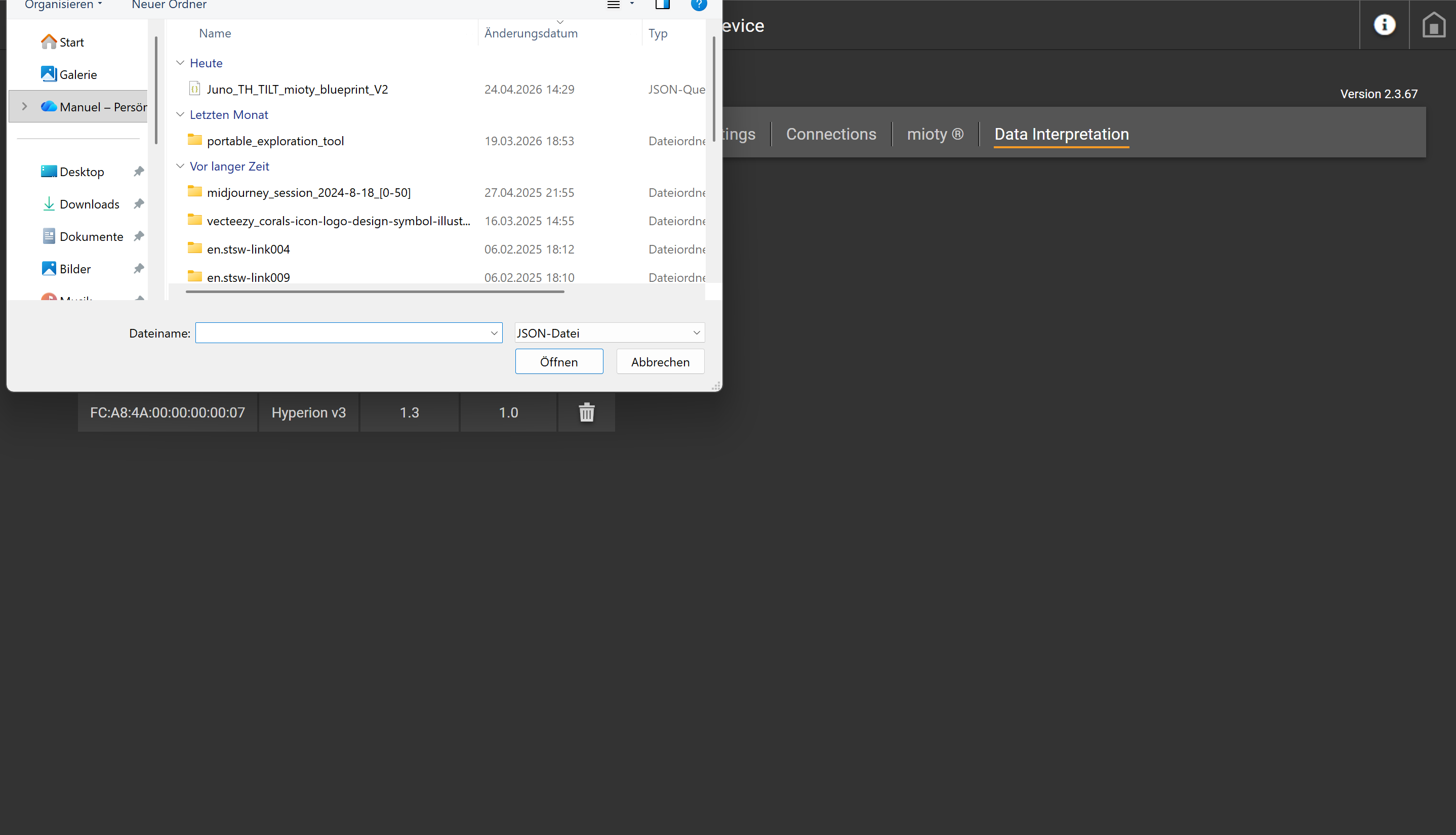Unpin Downloads using its pin icon

[138, 203]
